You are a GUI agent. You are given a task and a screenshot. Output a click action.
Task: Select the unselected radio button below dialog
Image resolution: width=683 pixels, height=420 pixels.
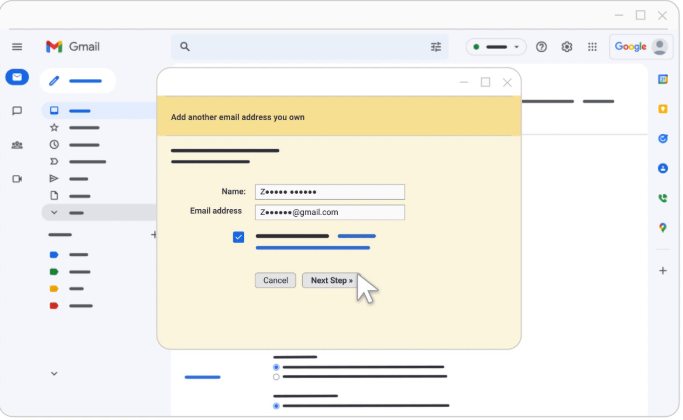pyautogui.click(x=276, y=377)
